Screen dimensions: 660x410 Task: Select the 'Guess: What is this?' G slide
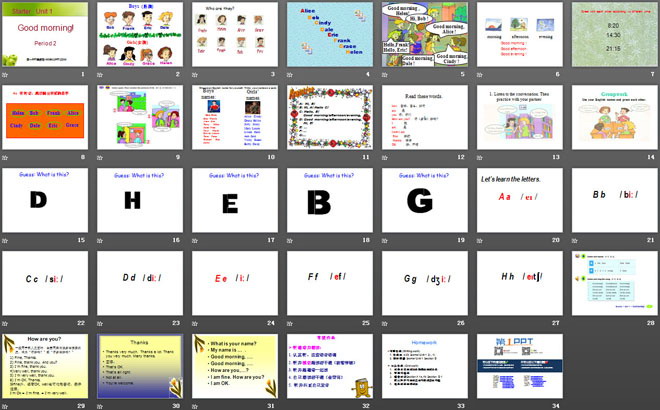[x=425, y=200]
